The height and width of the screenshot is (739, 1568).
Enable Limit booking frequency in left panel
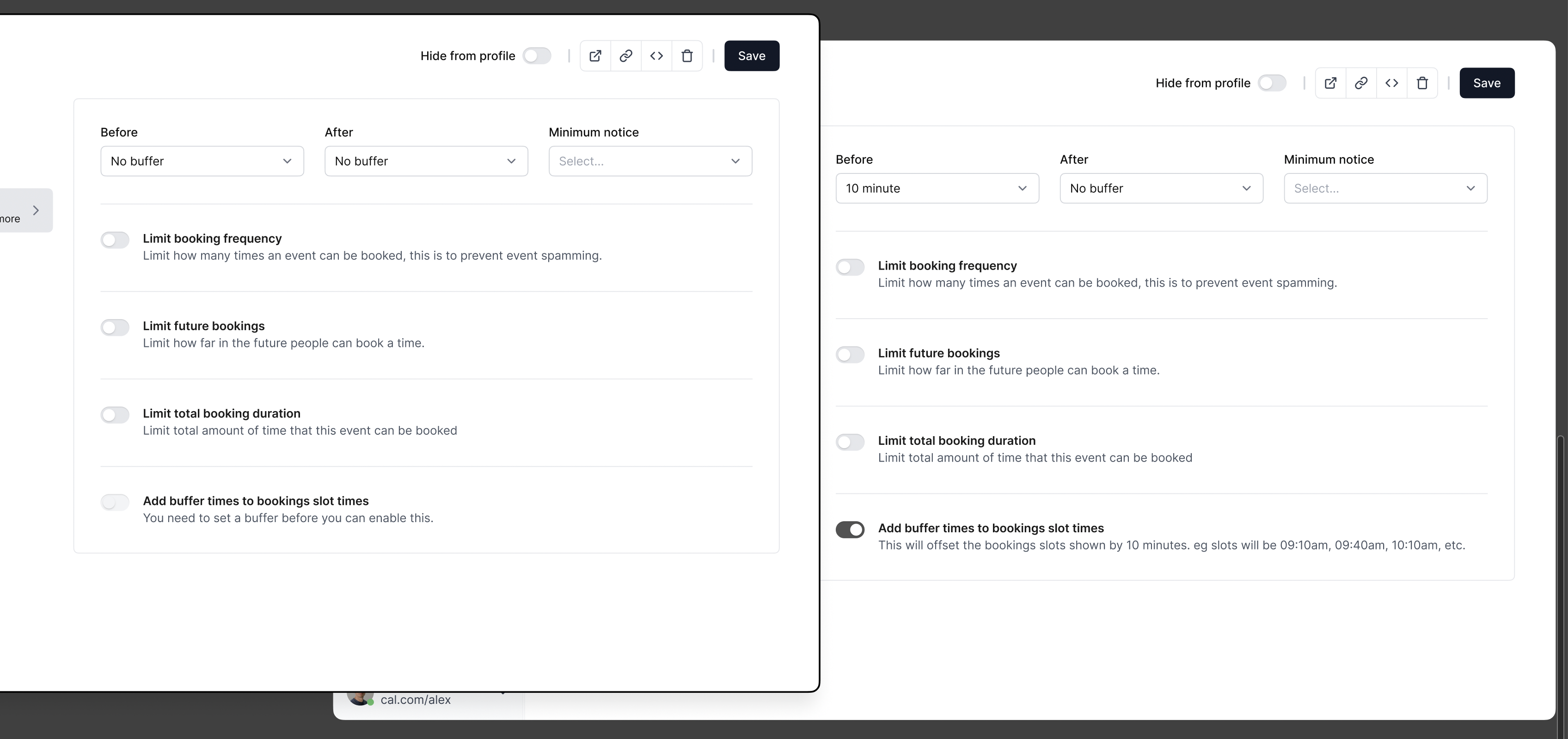(115, 240)
